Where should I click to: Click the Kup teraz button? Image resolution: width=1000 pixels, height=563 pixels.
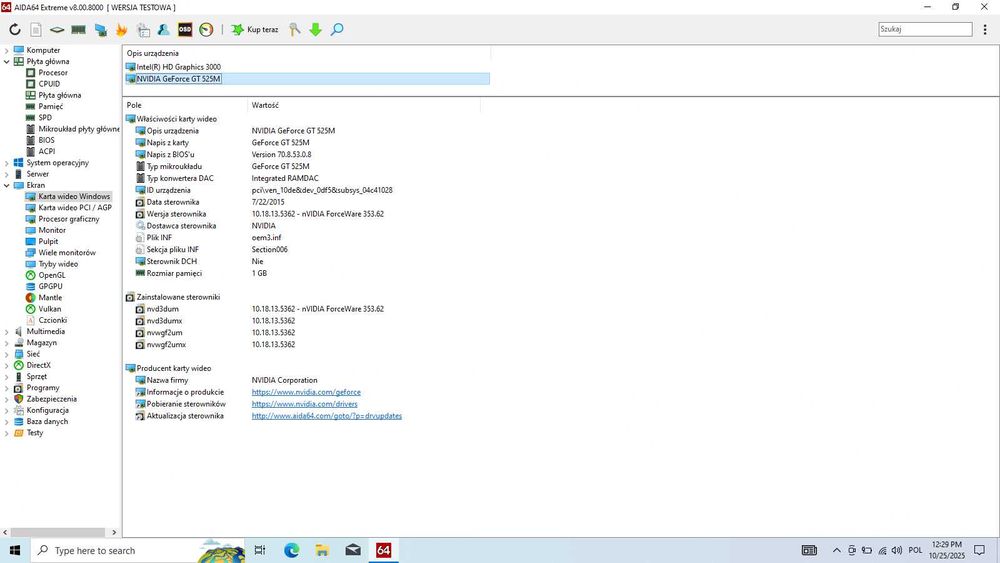[254, 29]
